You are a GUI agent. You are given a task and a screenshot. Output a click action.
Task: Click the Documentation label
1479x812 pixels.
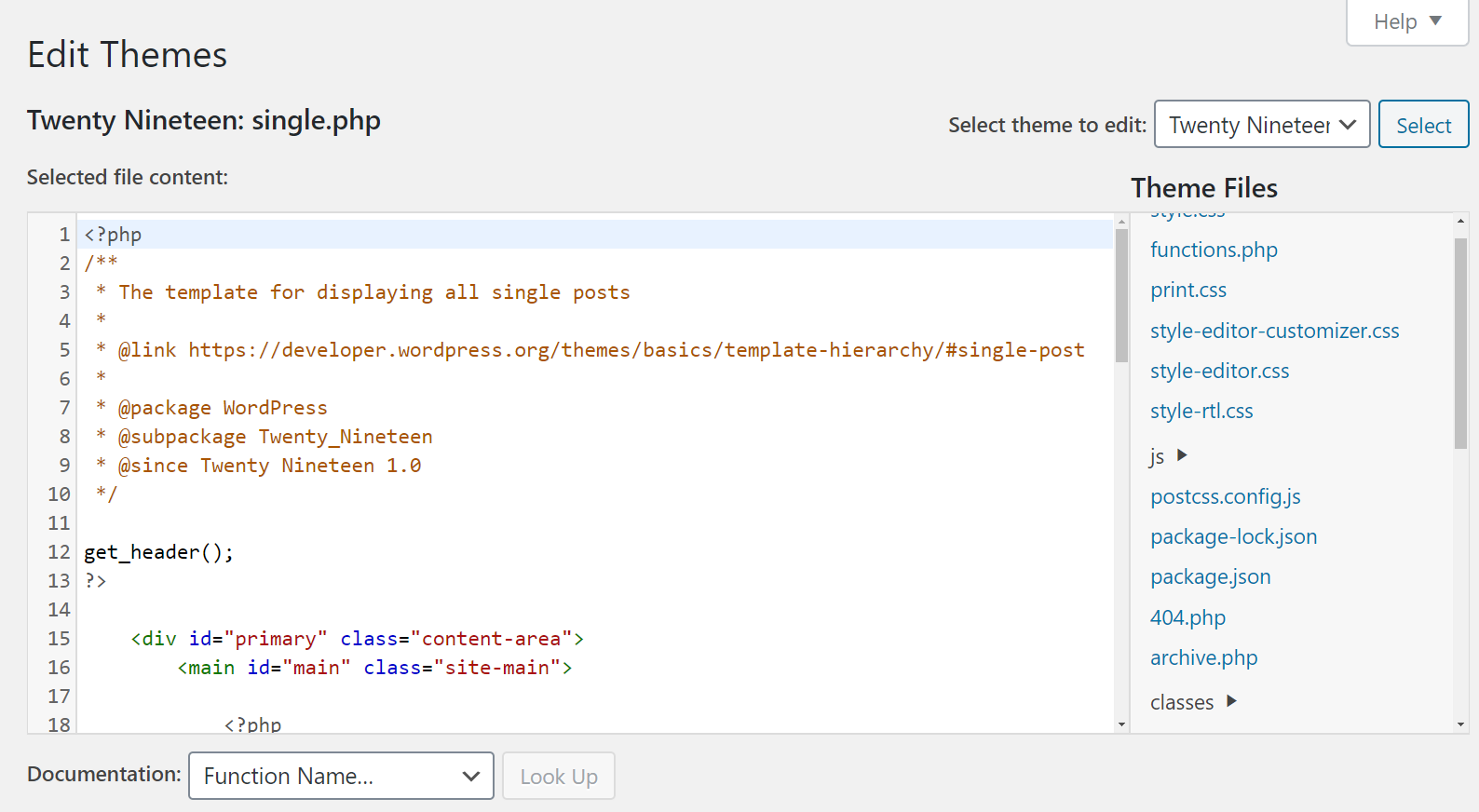tap(104, 774)
